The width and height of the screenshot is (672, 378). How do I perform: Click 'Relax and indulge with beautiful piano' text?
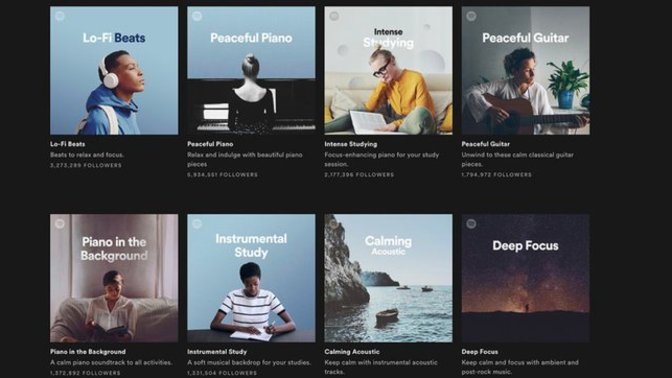click(245, 155)
